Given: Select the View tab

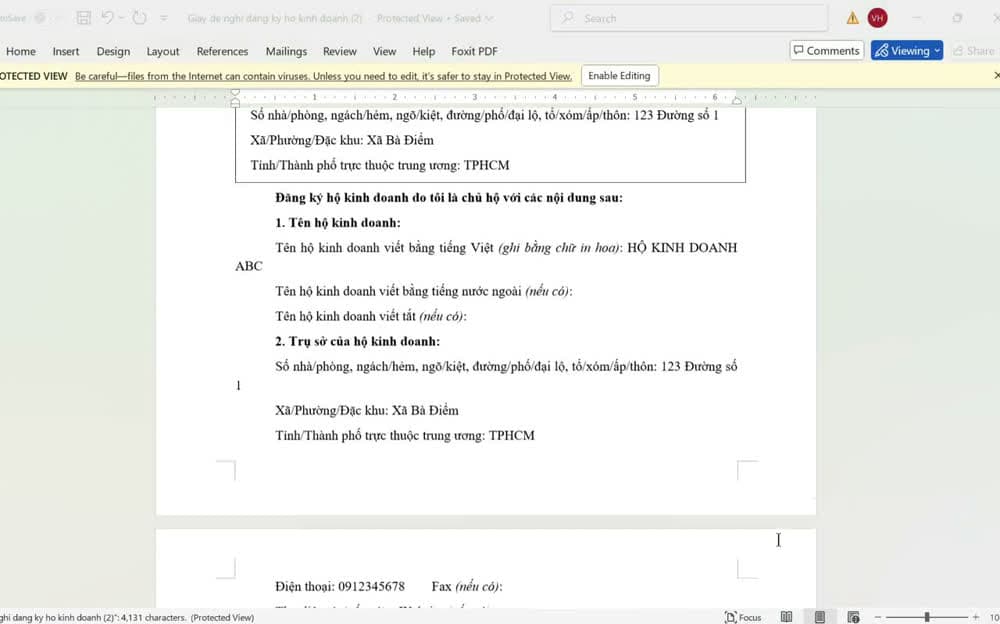Looking at the screenshot, I should [384, 51].
